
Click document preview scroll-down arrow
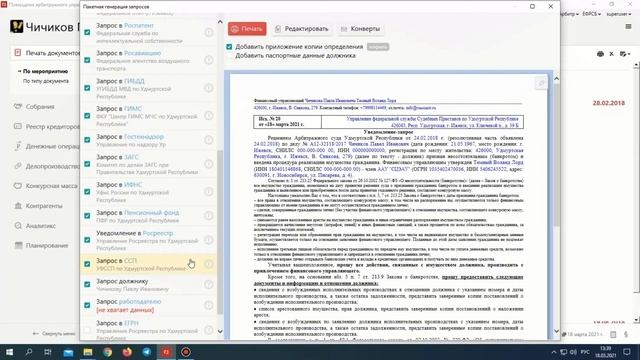[x=556, y=331]
